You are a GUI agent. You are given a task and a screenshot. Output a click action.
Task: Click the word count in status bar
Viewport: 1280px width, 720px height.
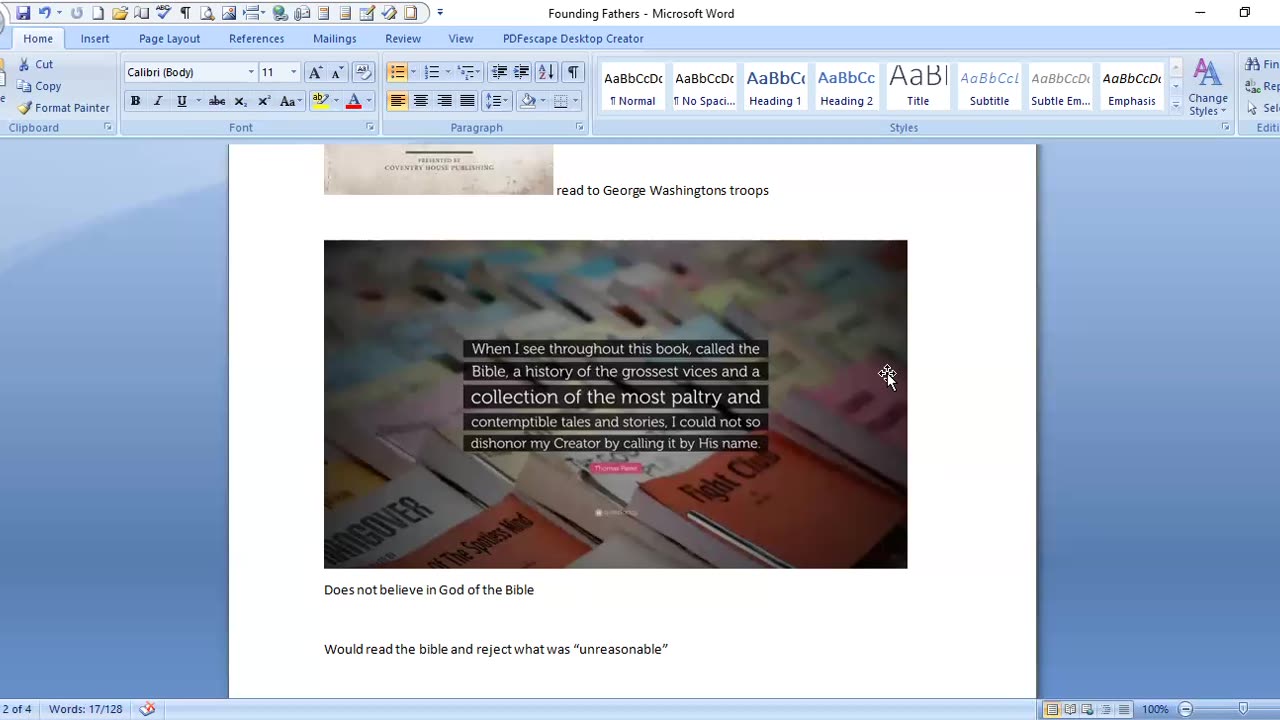click(85, 709)
